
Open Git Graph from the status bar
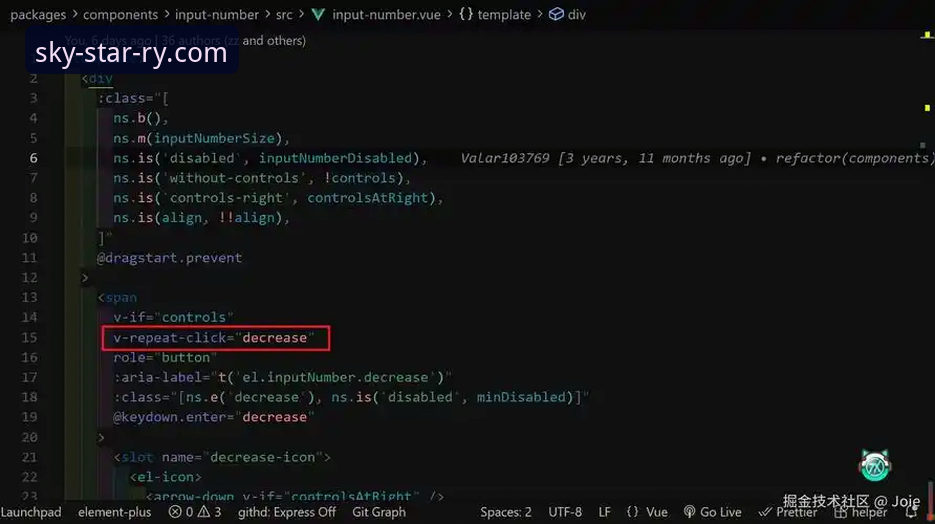click(379, 512)
